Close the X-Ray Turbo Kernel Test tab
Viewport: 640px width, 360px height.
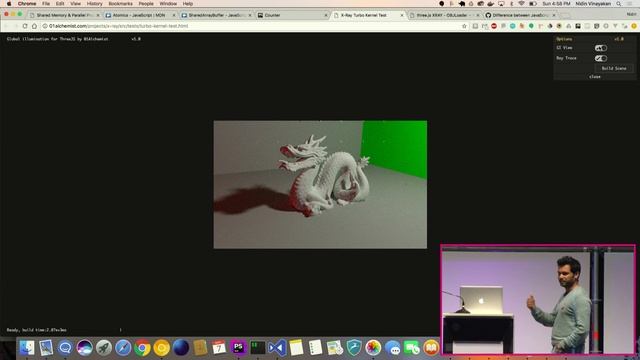(402, 15)
